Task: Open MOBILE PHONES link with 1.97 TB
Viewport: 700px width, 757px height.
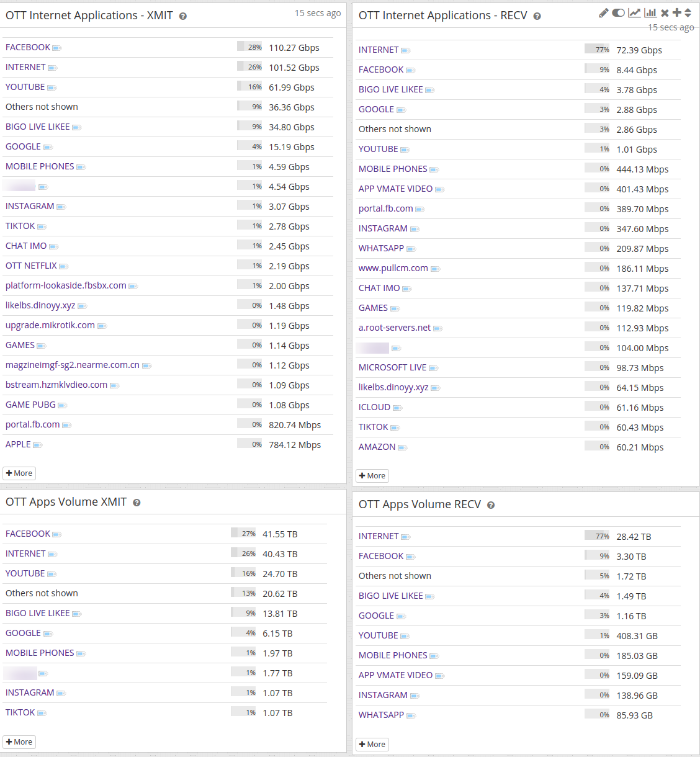Action: click(x=40, y=653)
